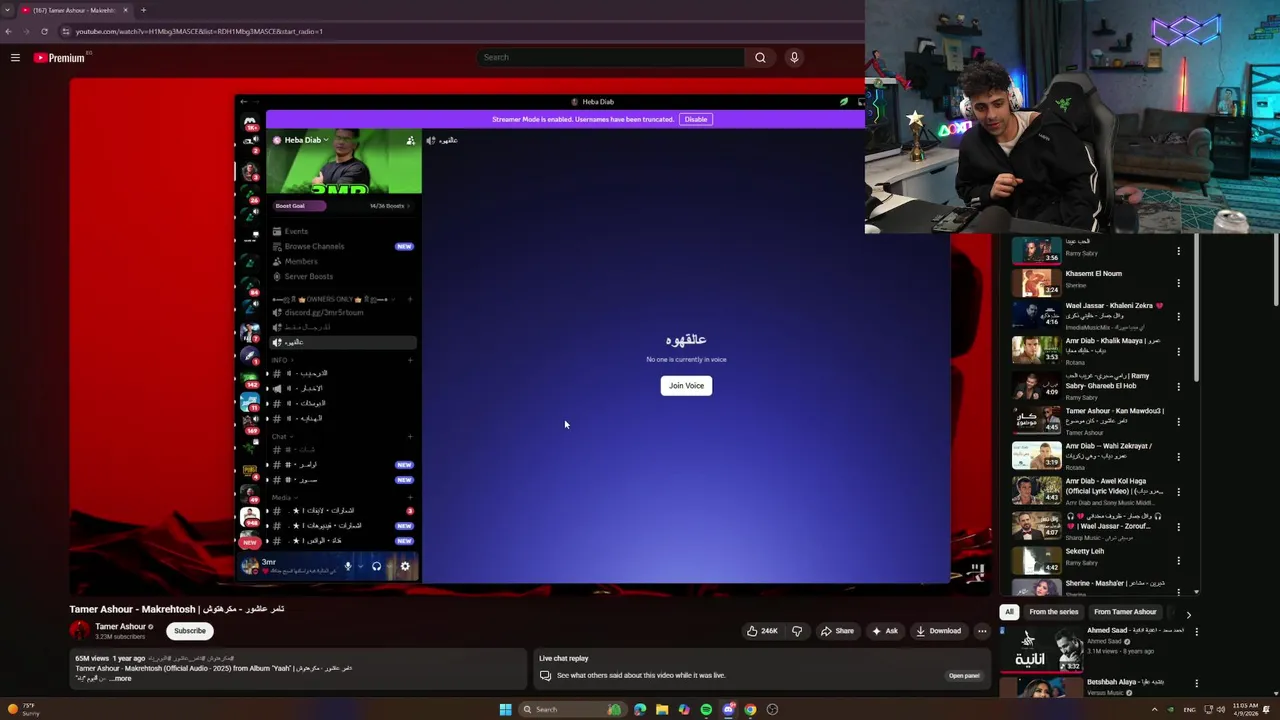Viewport: 1280px width, 720px height.
Task: Play Tamer Ashour Kan Mawdou3 playlist video
Action: coord(1037,420)
